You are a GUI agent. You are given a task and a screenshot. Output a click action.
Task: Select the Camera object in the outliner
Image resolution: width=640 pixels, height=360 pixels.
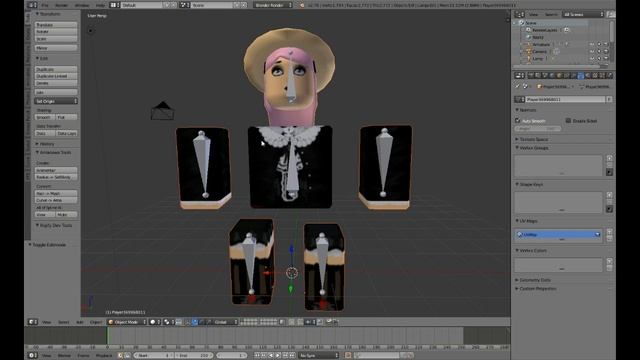click(539, 51)
